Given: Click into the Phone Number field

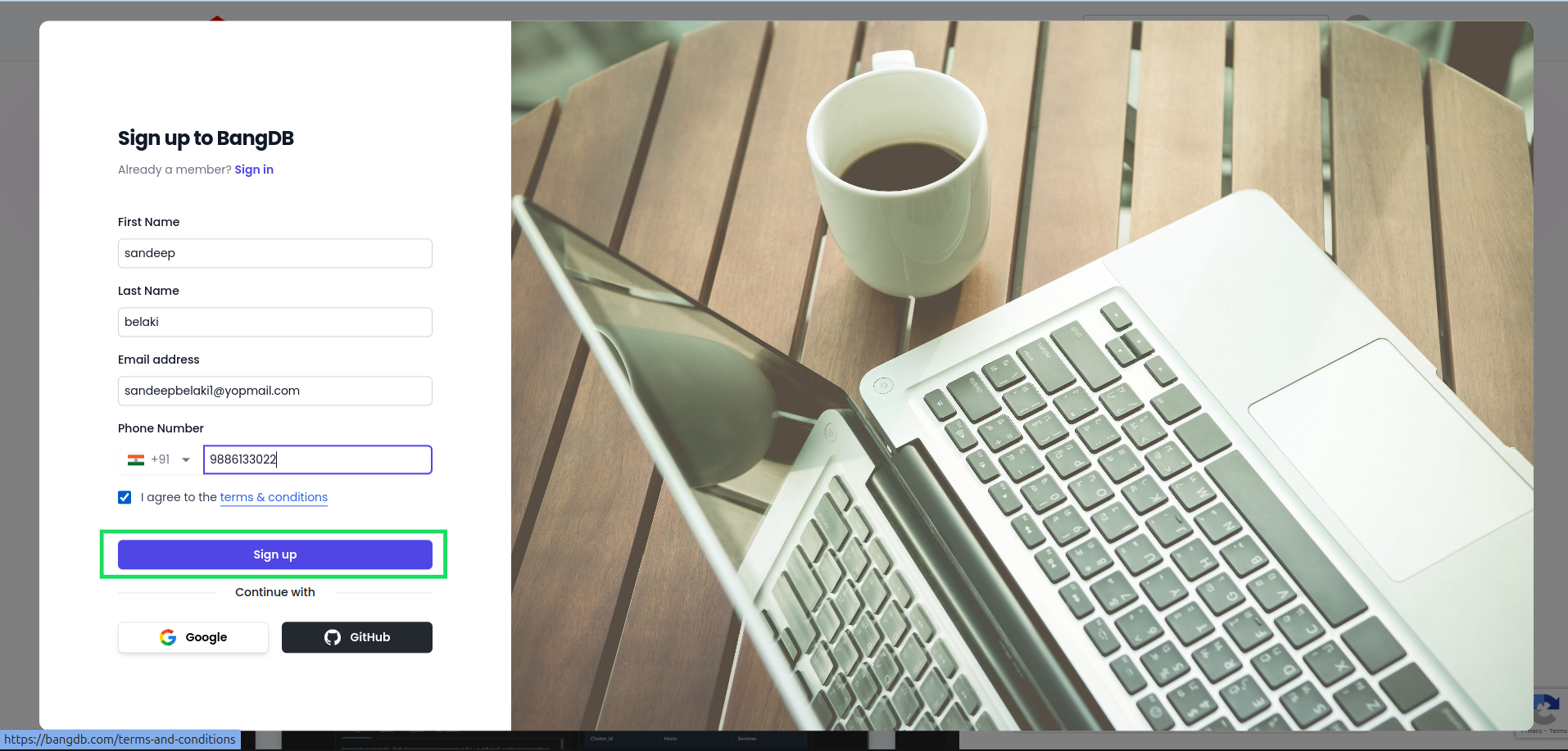Looking at the screenshot, I should tap(318, 459).
